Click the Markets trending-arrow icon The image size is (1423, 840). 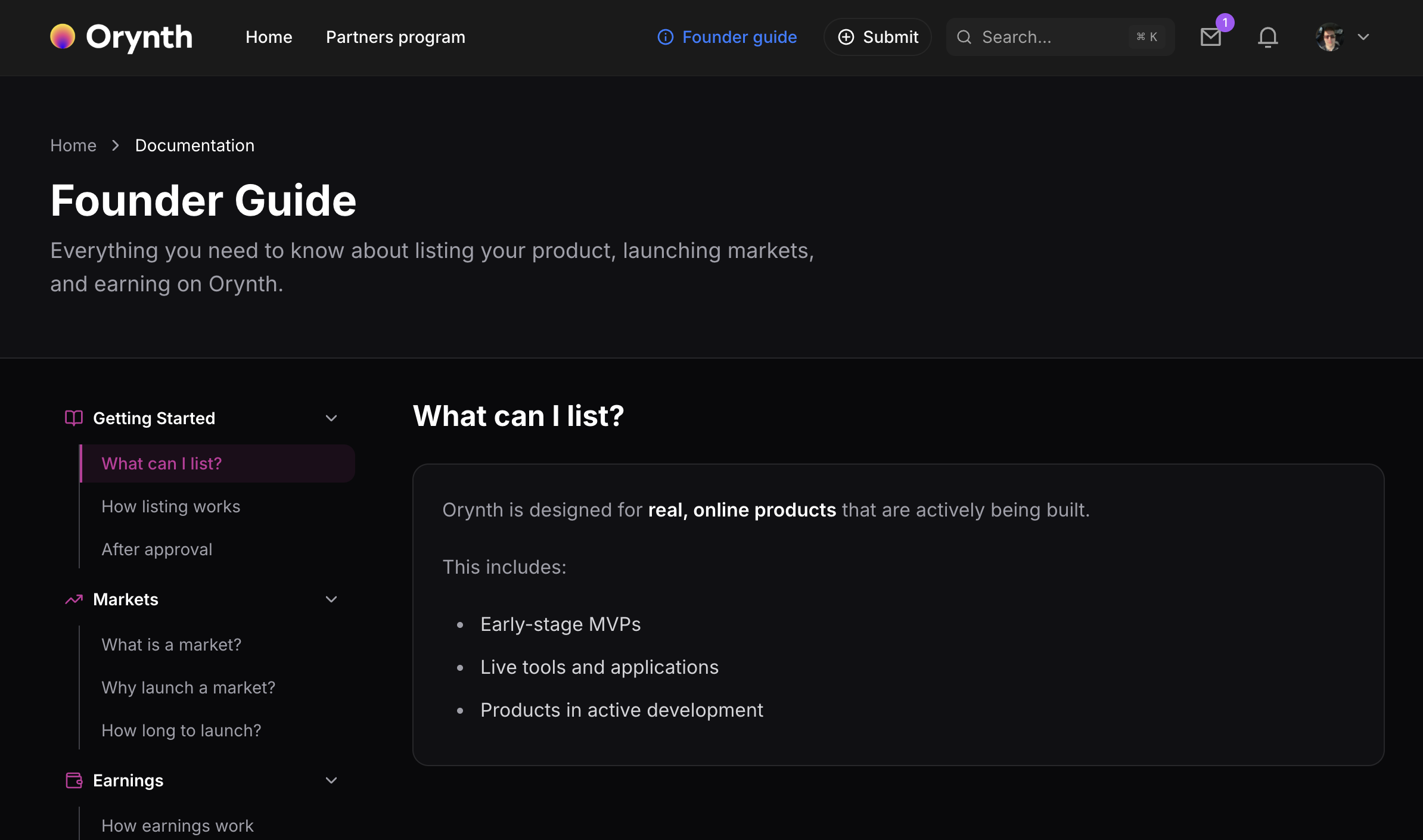74,599
